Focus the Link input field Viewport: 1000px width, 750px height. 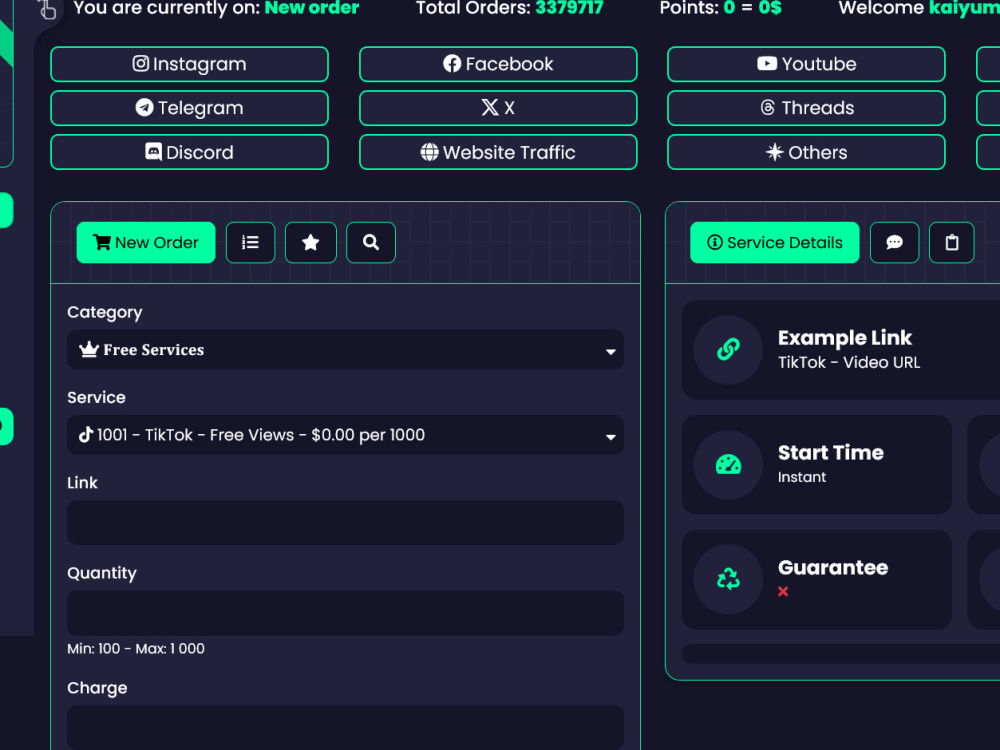pyautogui.click(x=346, y=523)
